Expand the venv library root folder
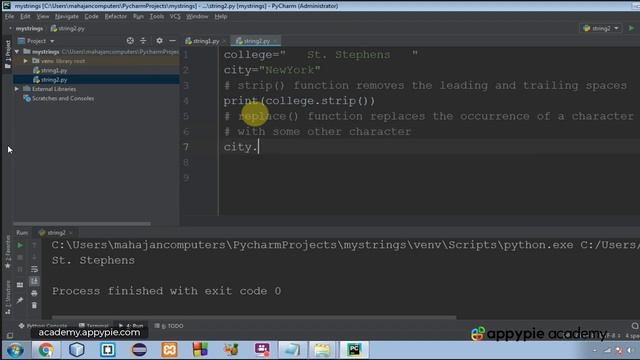The height and width of the screenshot is (360, 640). click(26, 61)
